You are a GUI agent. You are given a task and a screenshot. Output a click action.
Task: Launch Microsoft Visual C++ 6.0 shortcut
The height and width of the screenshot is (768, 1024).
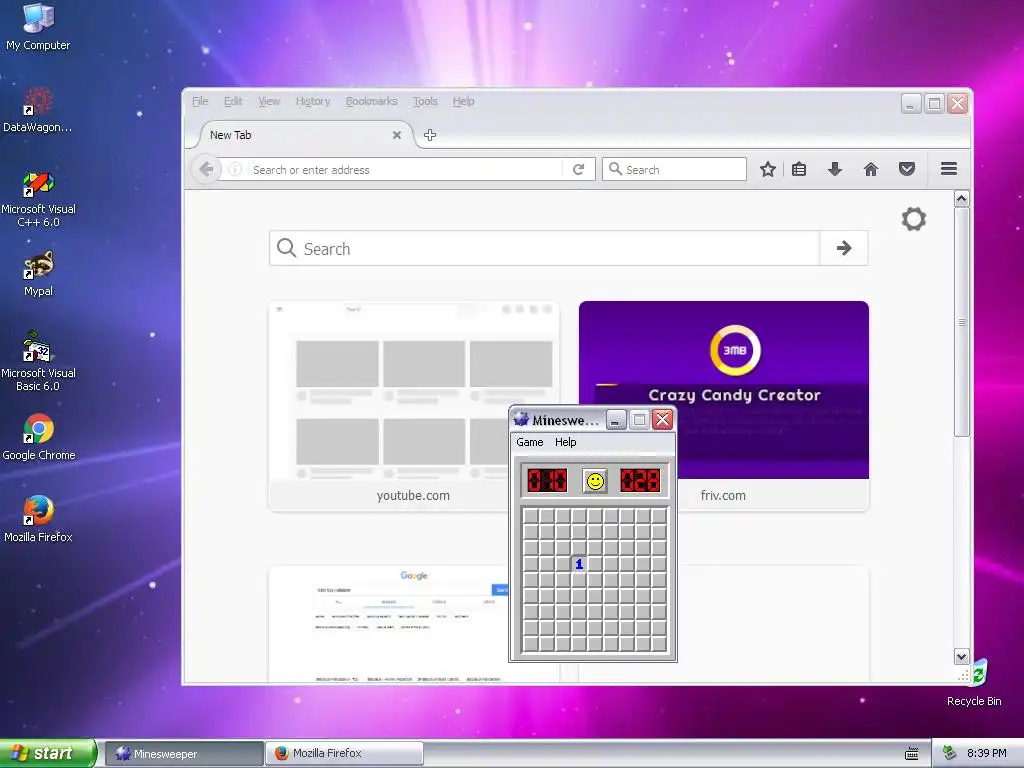click(x=38, y=199)
